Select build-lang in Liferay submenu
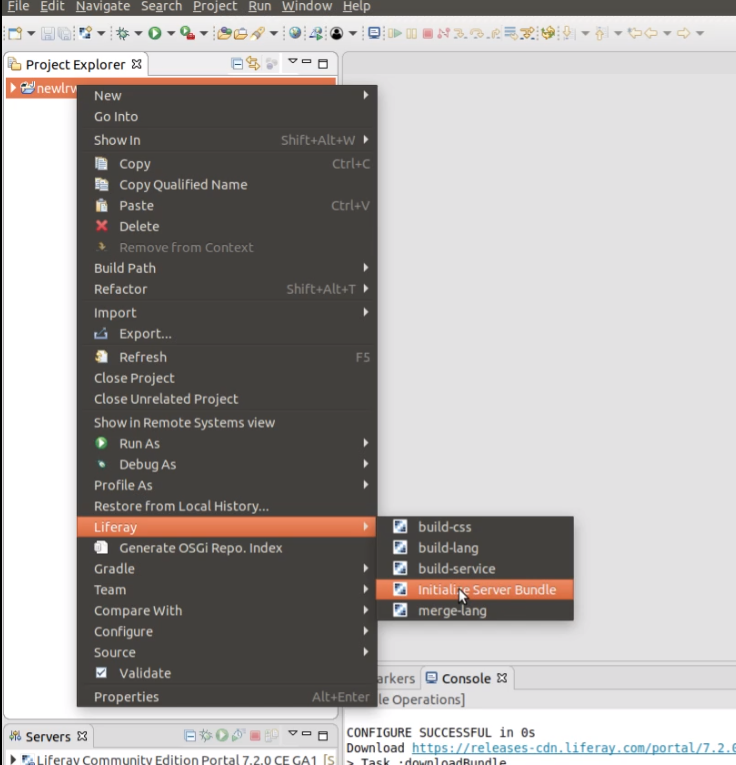This screenshot has width=736, height=765. coord(475,547)
